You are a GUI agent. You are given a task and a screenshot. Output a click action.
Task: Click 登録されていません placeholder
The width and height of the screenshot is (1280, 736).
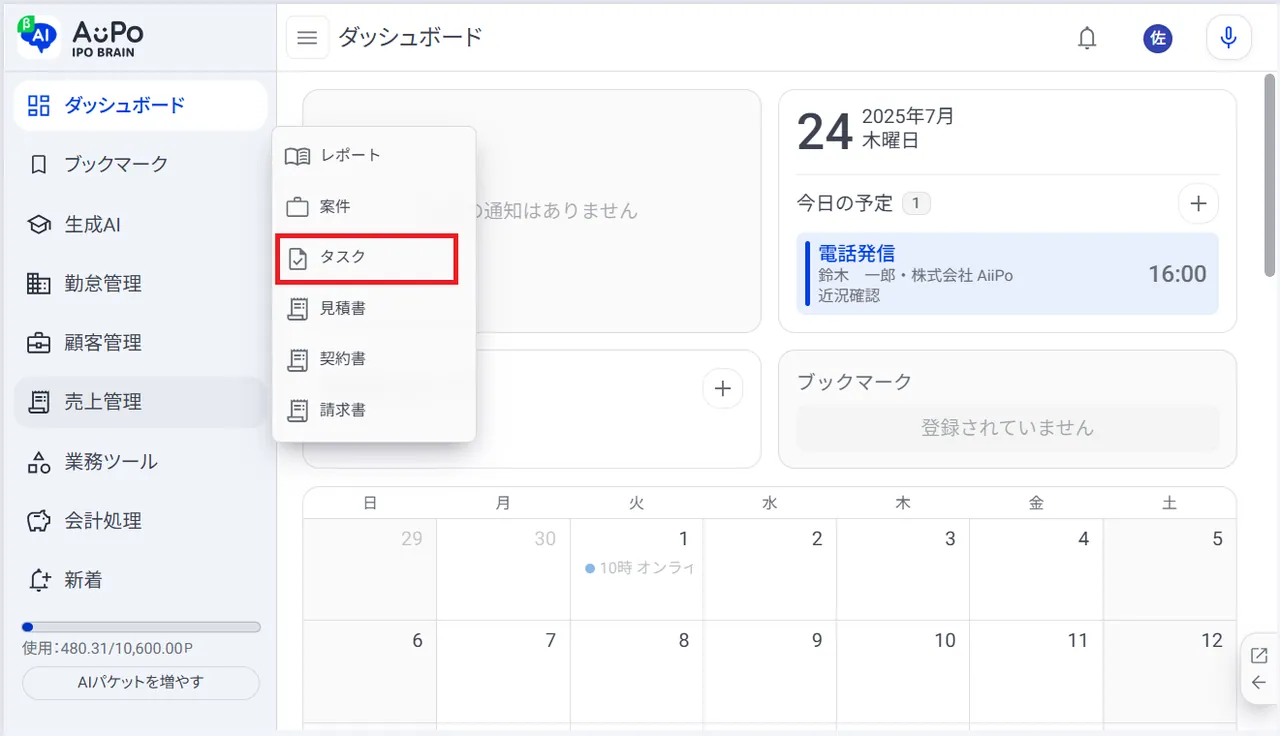[x=1007, y=428]
